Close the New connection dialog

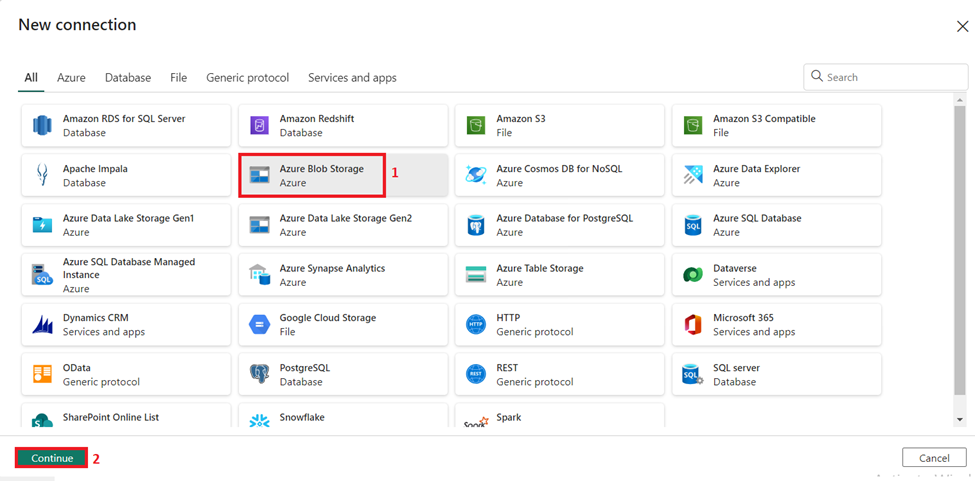961,25
